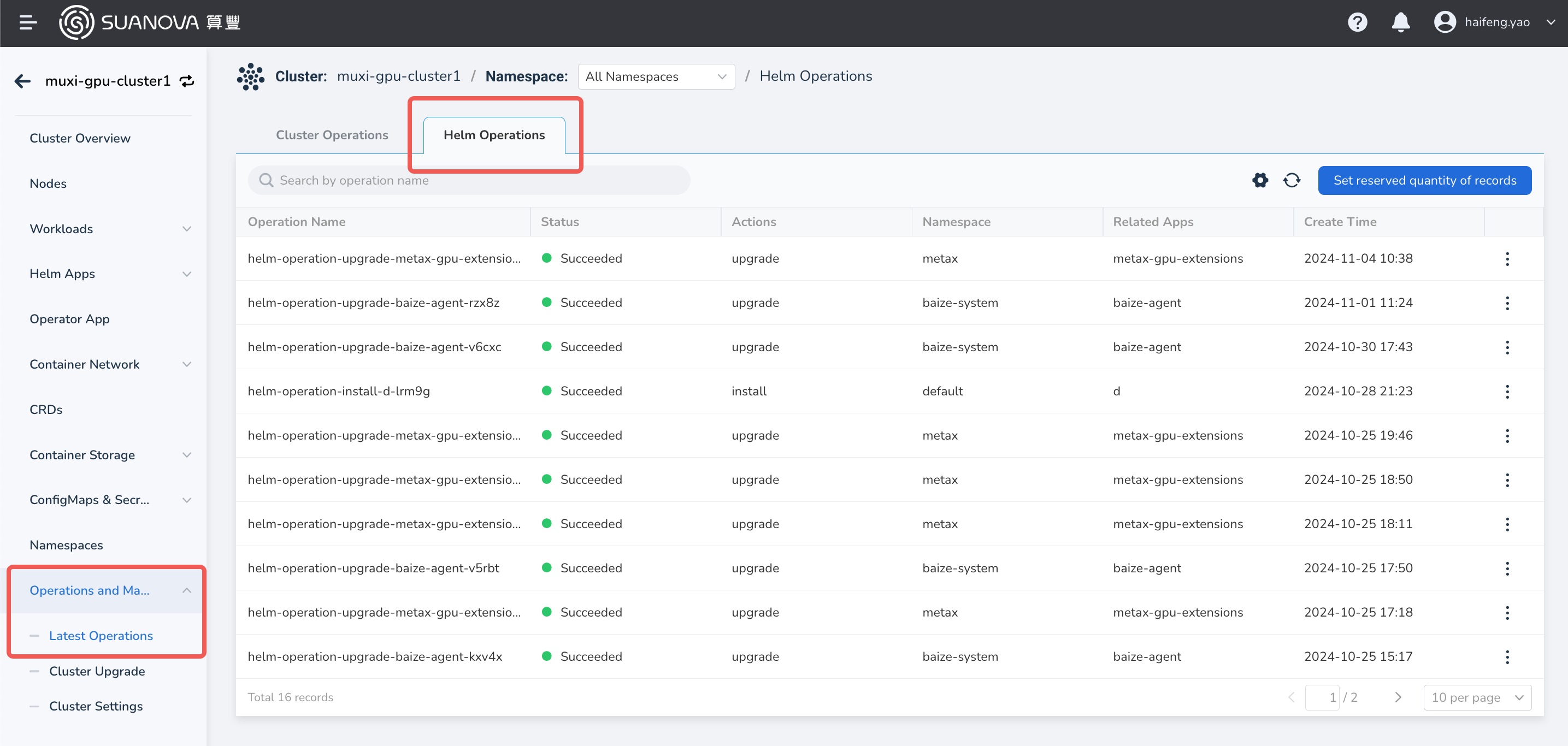Click the page number input box
This screenshot has width=1568, height=746.
[1322, 697]
